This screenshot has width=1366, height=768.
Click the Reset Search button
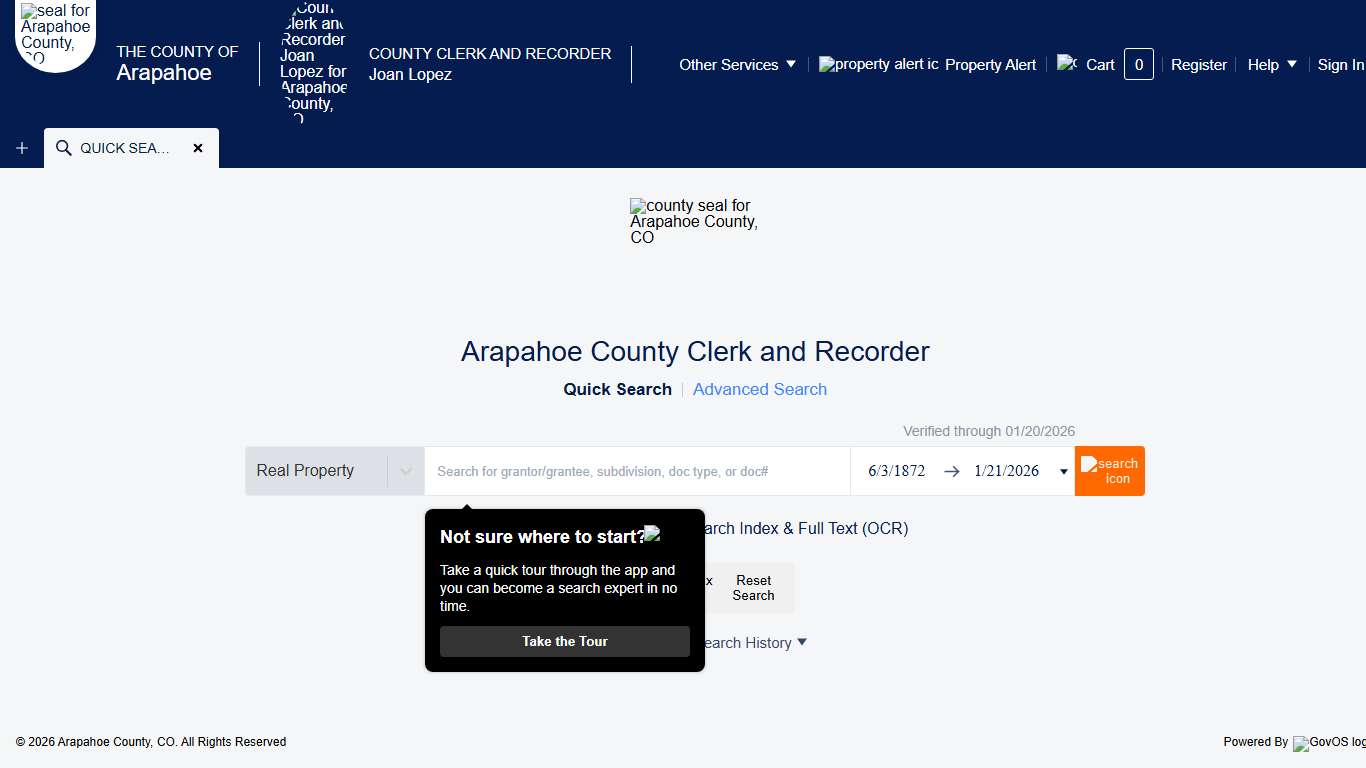pos(753,588)
